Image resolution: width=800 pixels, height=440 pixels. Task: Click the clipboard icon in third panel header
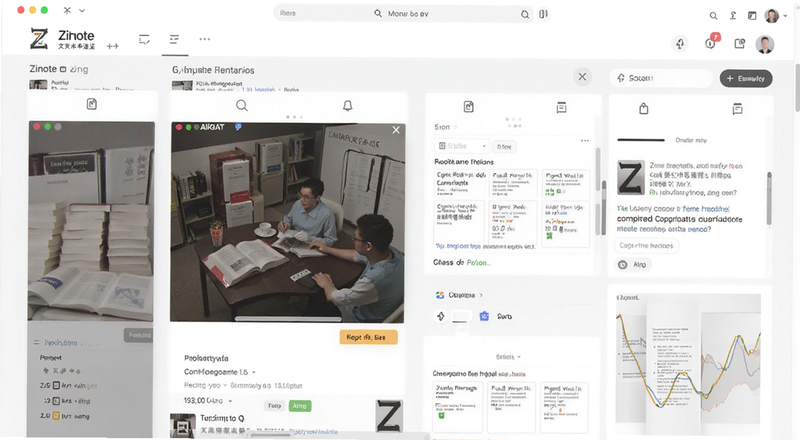tap(468, 107)
